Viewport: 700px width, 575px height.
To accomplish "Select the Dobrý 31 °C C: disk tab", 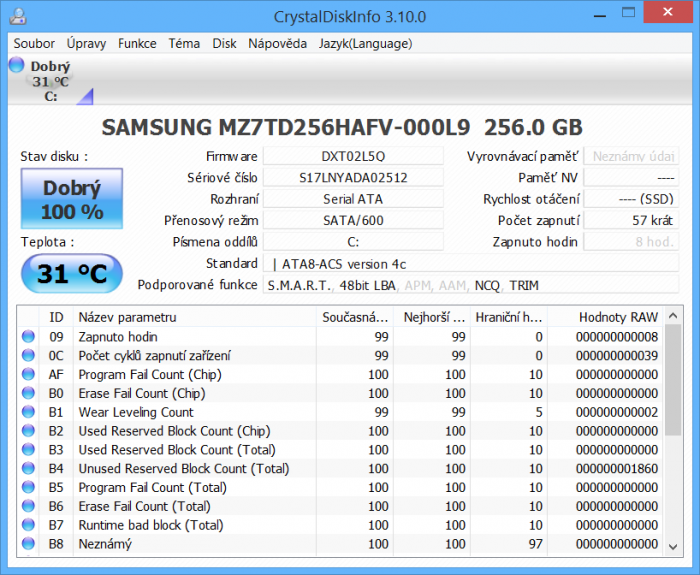I will [x=50, y=81].
